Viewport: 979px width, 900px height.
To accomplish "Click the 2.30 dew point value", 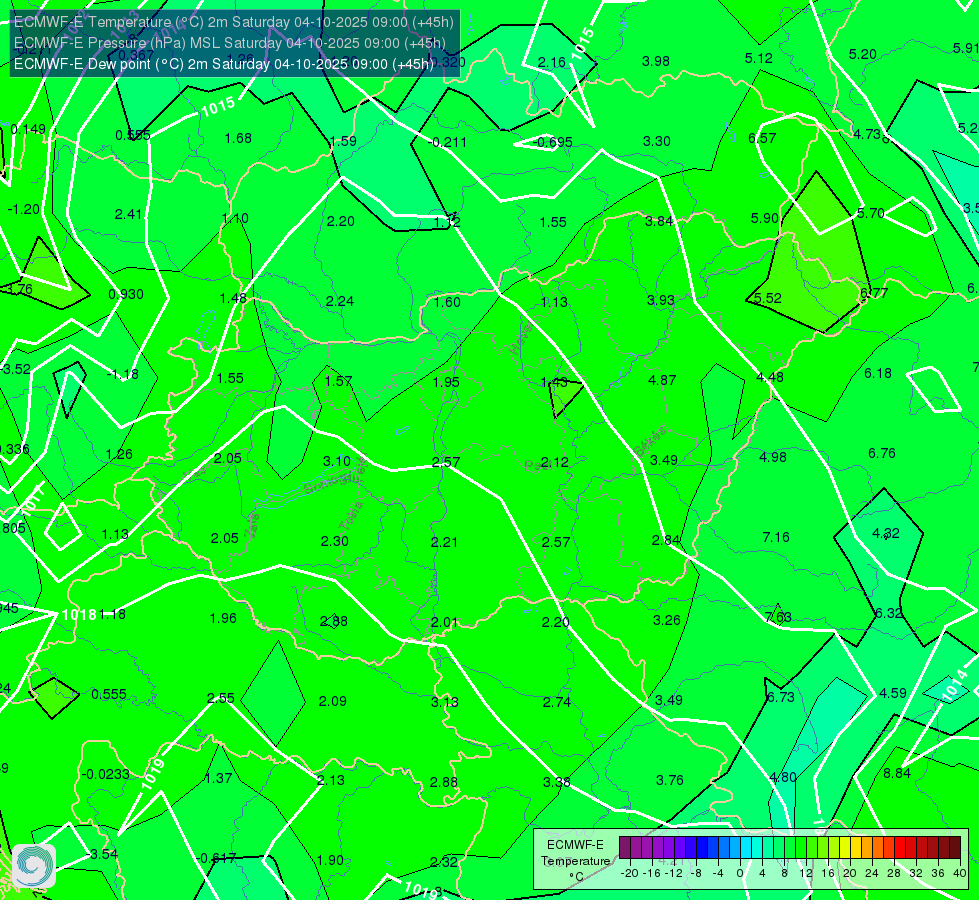I will point(335,541).
